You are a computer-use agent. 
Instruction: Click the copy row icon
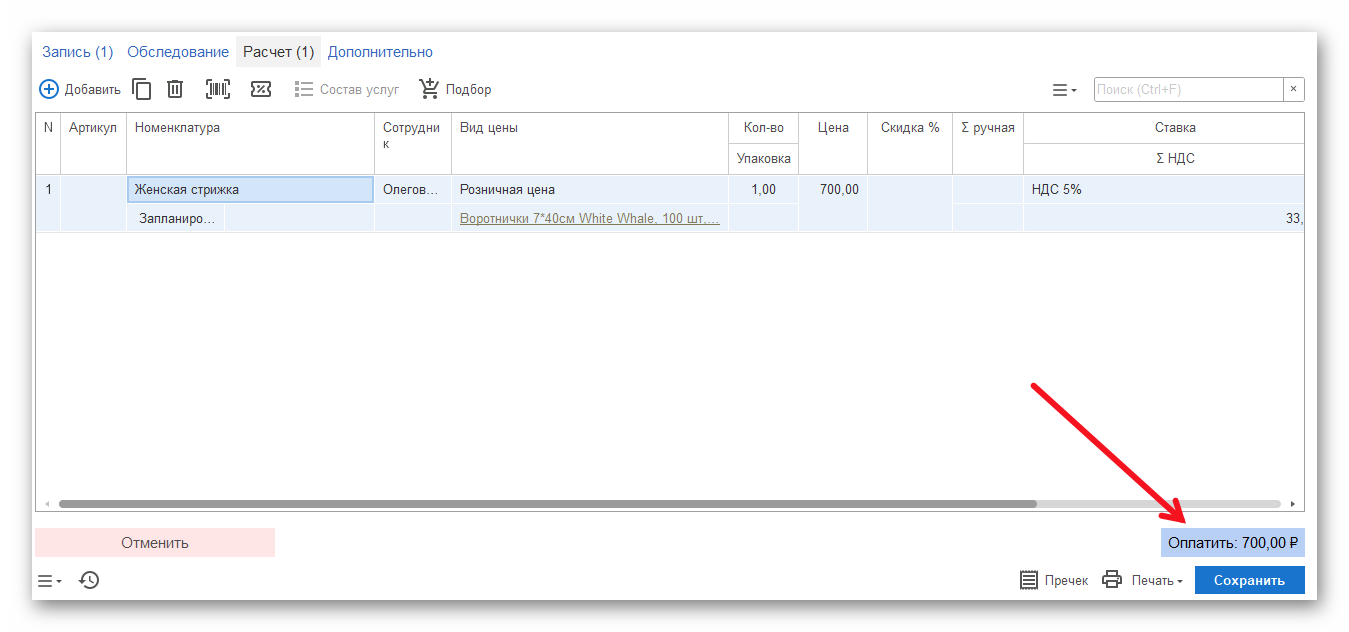coord(142,89)
